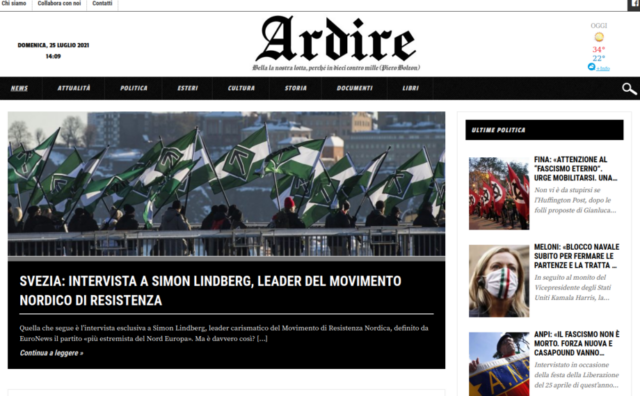640x396 pixels.
Task: Open the NEWS menu item
Action: click(19, 88)
